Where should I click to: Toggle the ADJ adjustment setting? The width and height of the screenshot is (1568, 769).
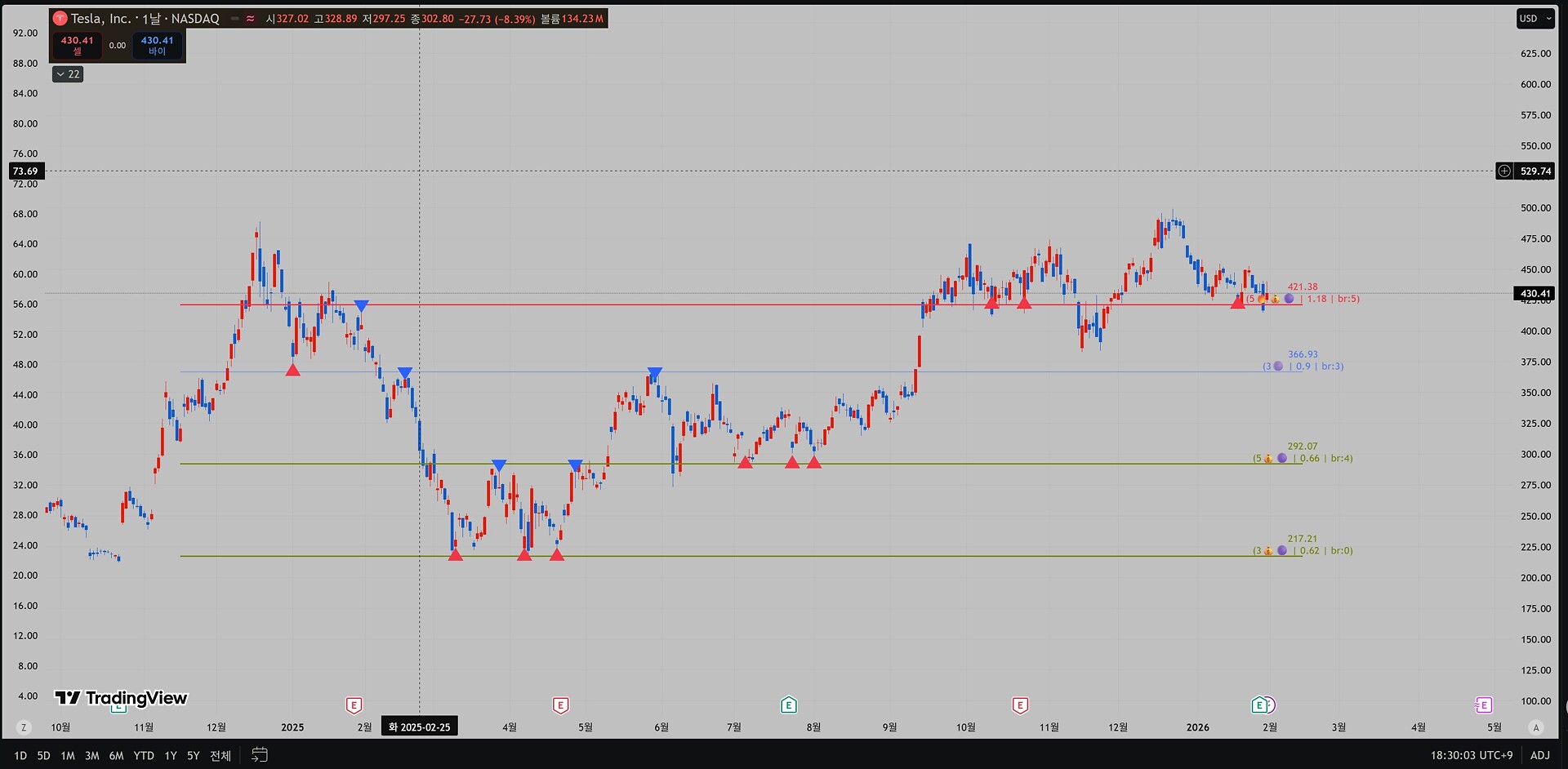click(1540, 755)
